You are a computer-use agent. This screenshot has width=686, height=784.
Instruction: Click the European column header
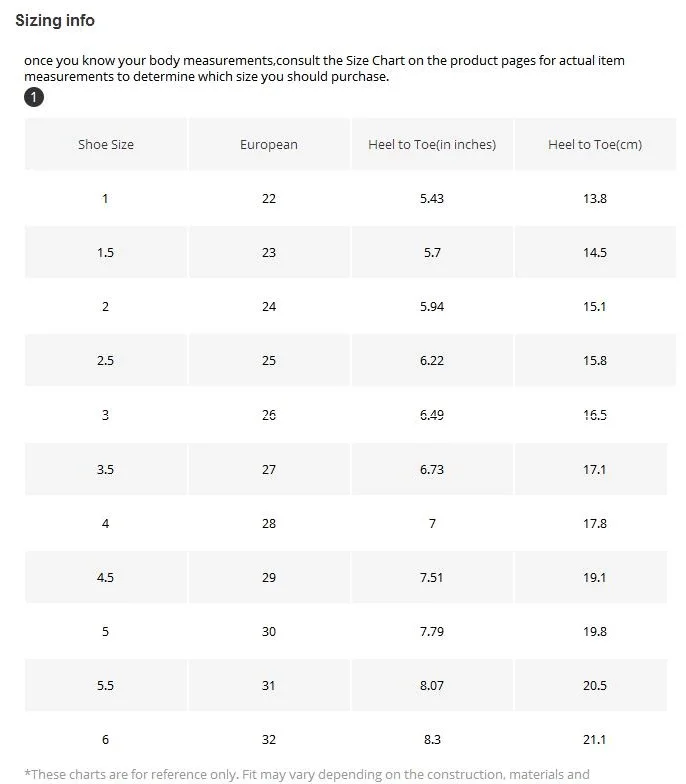(269, 144)
